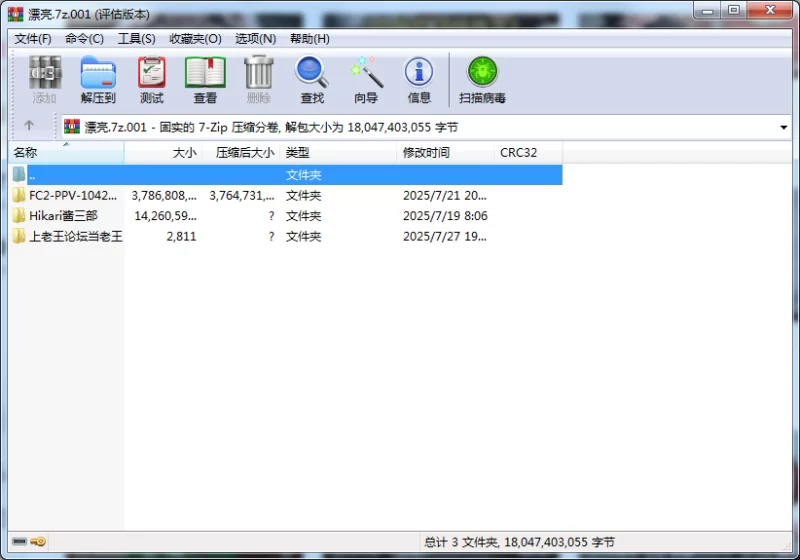The width and height of the screenshot is (800, 560).
Task: Click the key password icon in status bar
Action: [38, 541]
